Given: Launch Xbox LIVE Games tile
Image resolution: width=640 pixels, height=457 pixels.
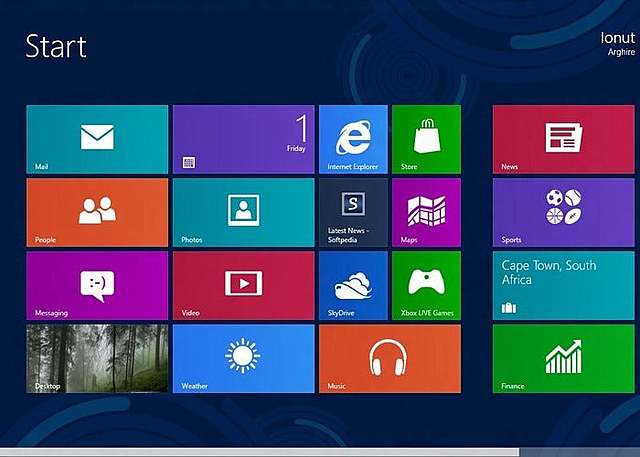Looking at the screenshot, I should pos(427,286).
